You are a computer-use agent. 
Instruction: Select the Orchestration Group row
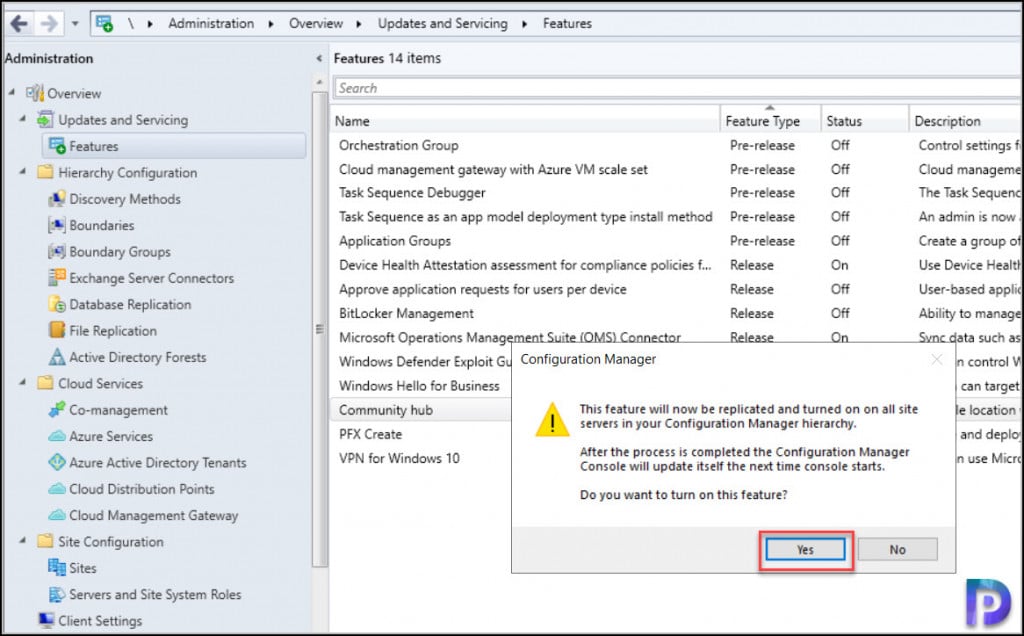tap(676, 145)
